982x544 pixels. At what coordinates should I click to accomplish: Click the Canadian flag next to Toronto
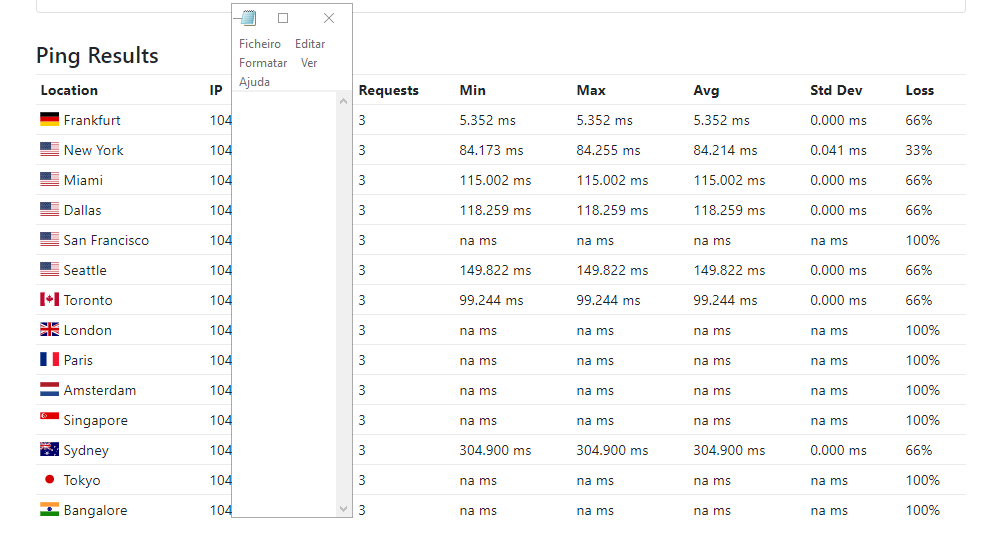[x=49, y=300]
